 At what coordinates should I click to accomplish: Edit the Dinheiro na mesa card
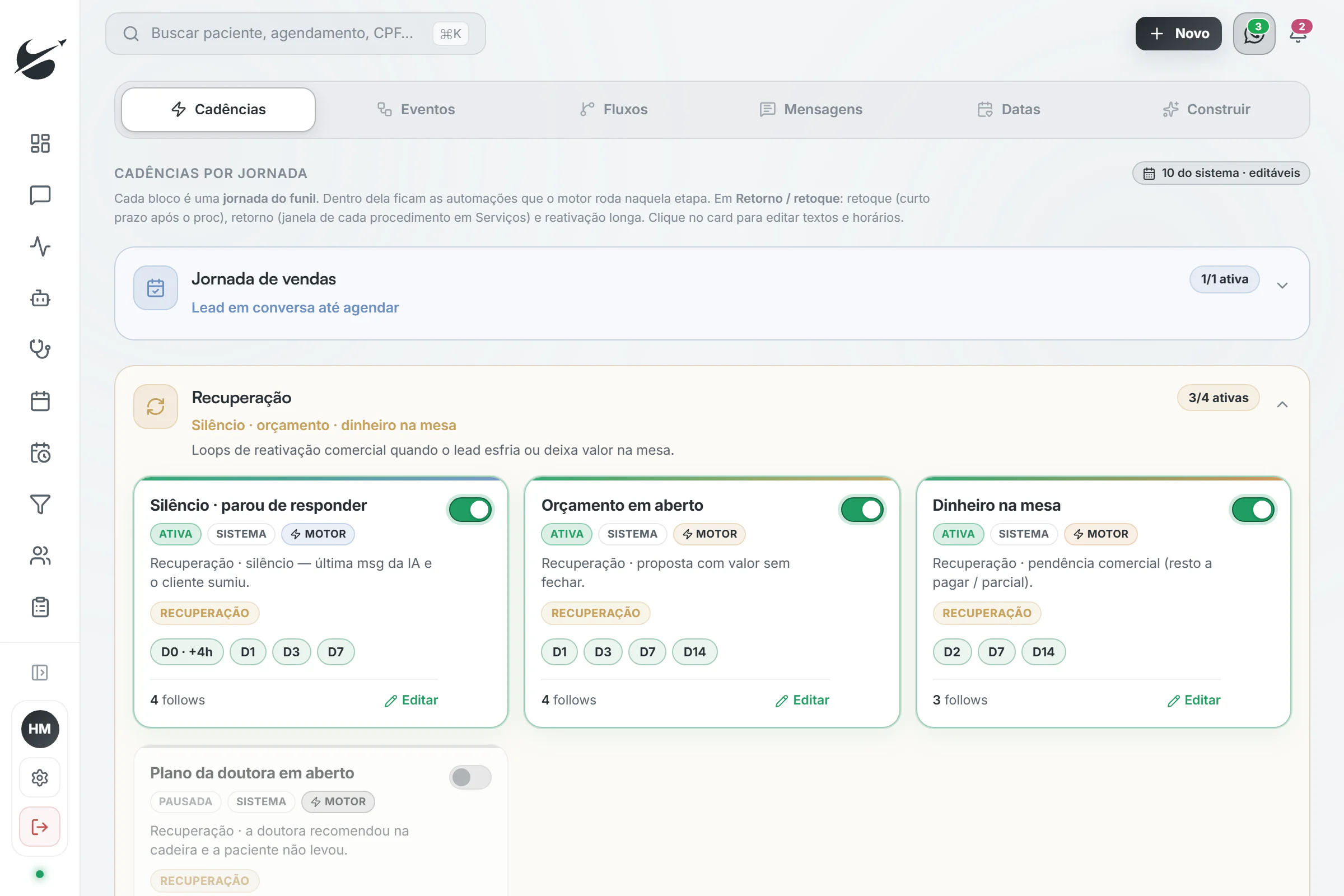(1193, 700)
